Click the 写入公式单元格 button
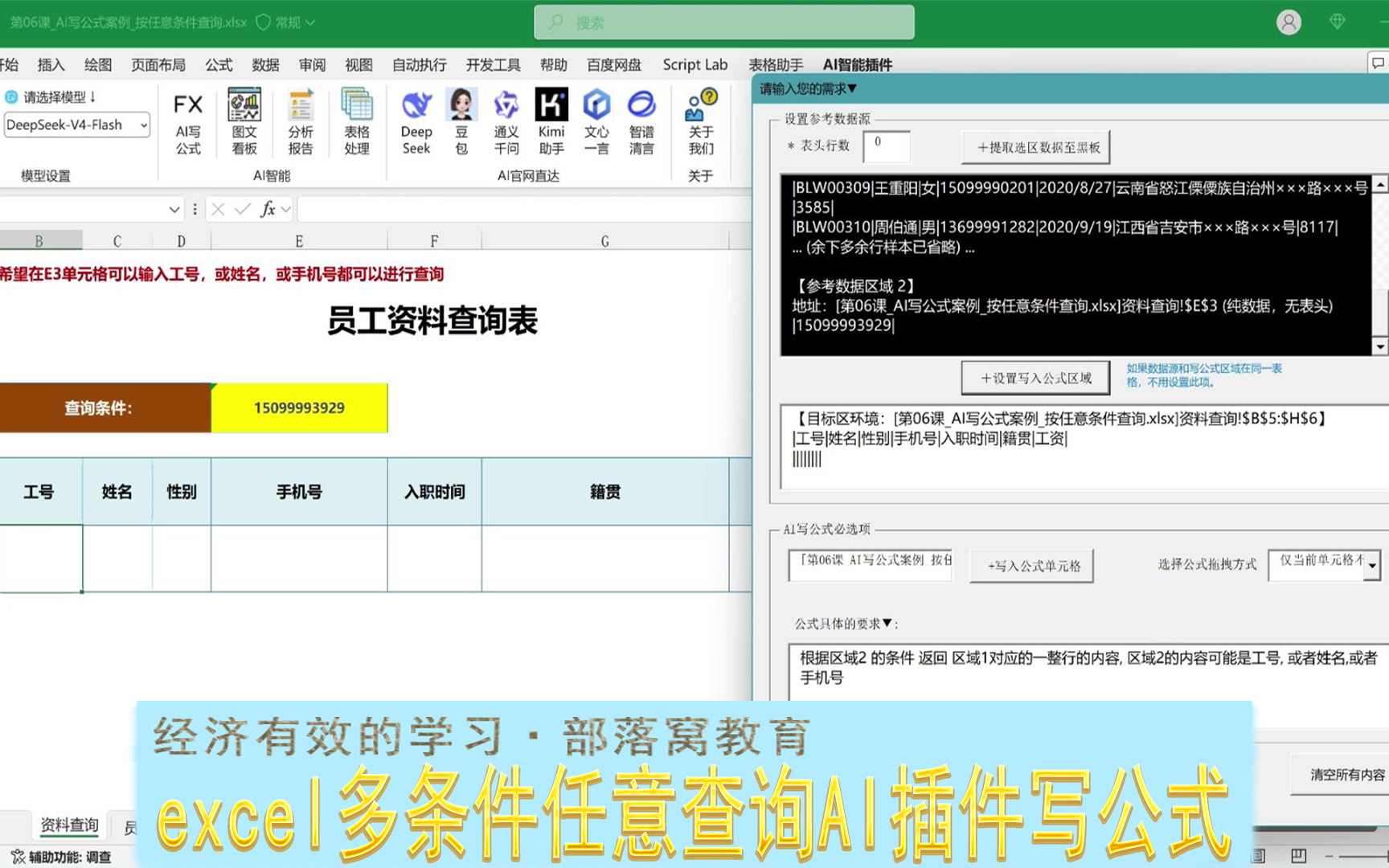The height and width of the screenshot is (868, 1389). [1032, 566]
